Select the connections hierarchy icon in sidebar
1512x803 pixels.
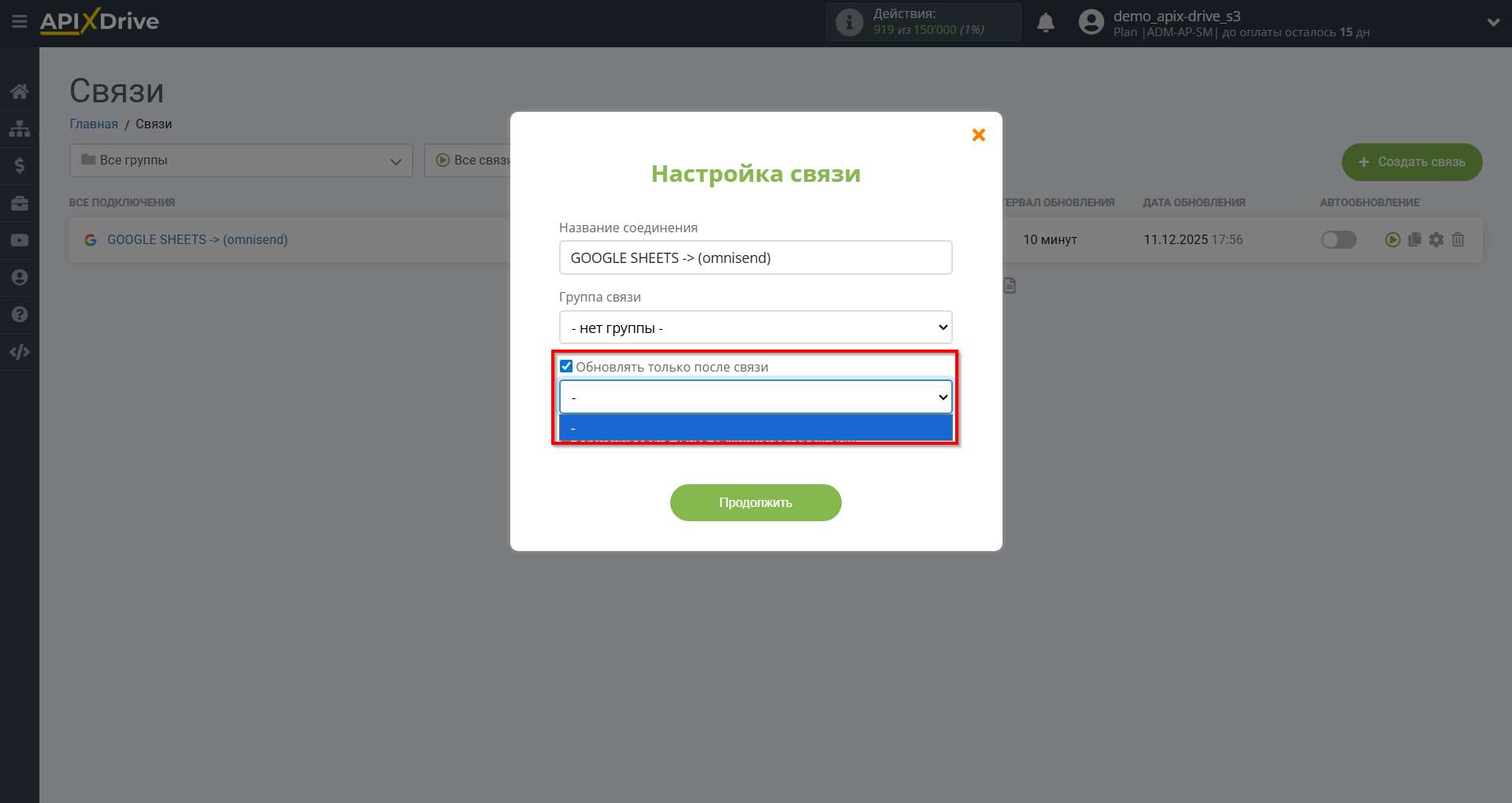(19, 128)
